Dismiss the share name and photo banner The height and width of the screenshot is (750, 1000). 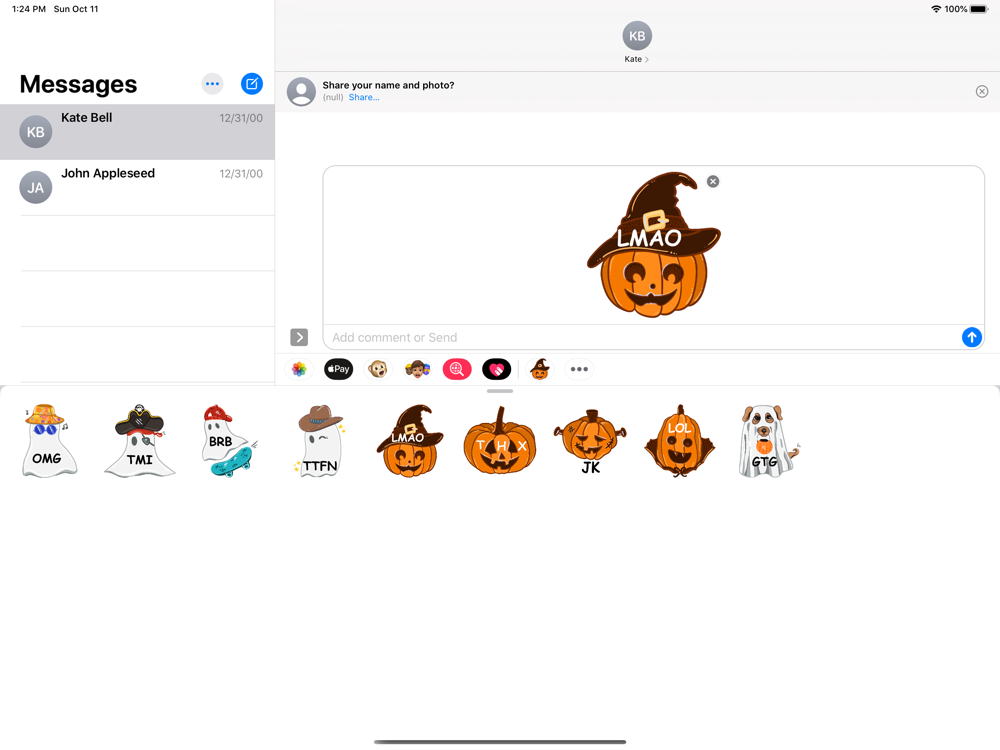(982, 92)
